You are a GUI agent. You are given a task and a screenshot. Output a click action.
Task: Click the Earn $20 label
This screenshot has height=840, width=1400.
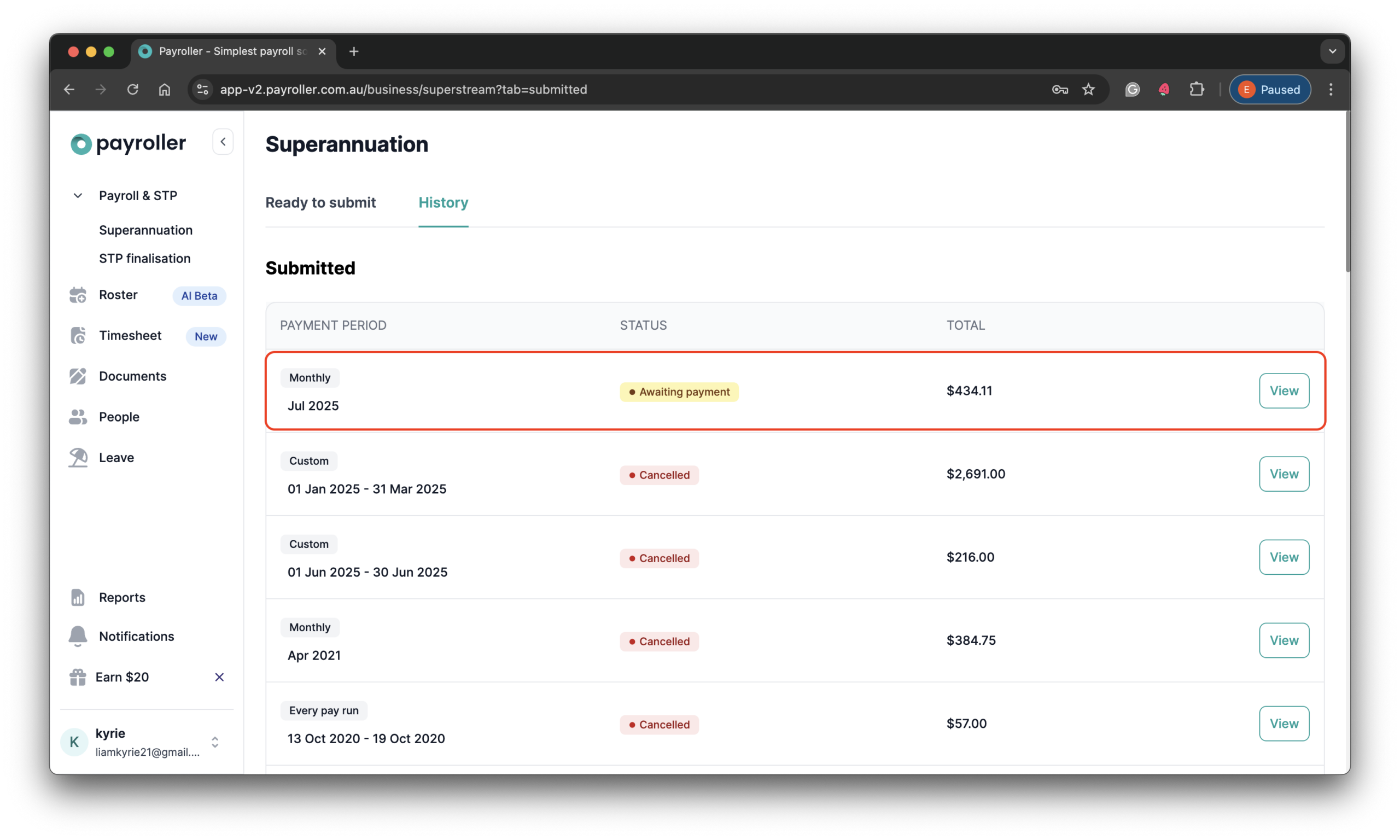[121, 677]
